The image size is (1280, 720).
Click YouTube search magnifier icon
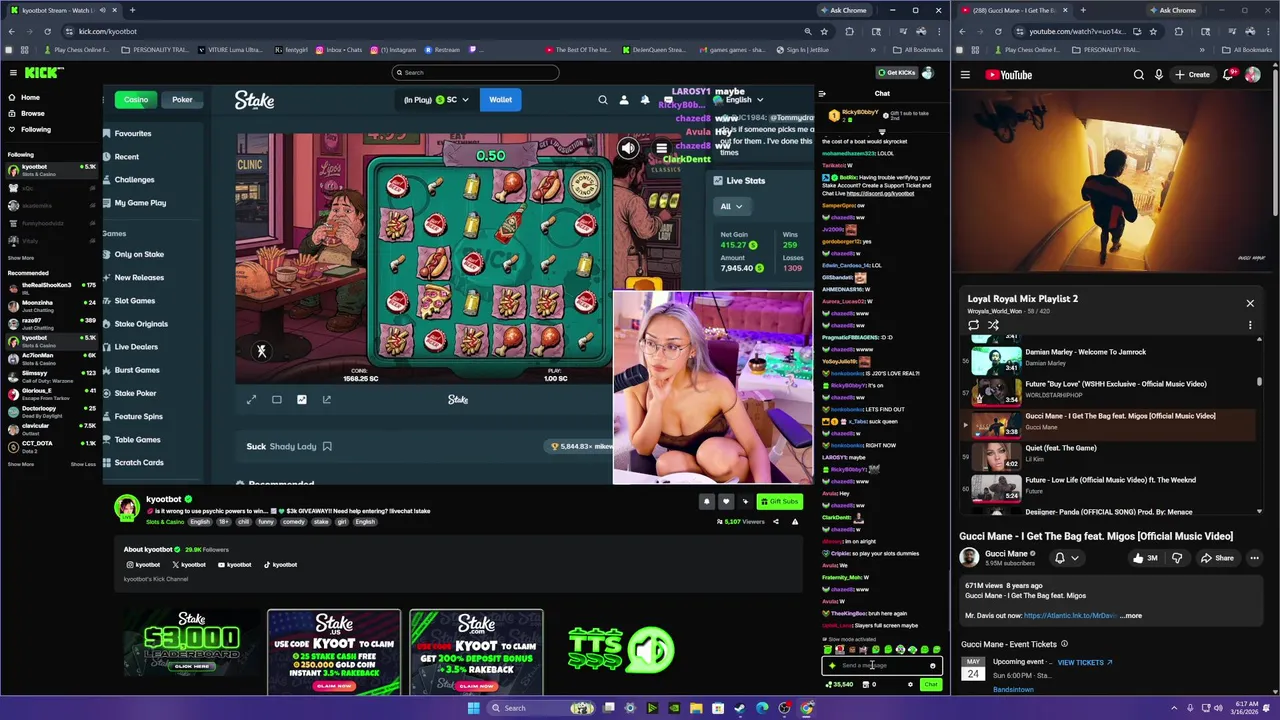1138,75
